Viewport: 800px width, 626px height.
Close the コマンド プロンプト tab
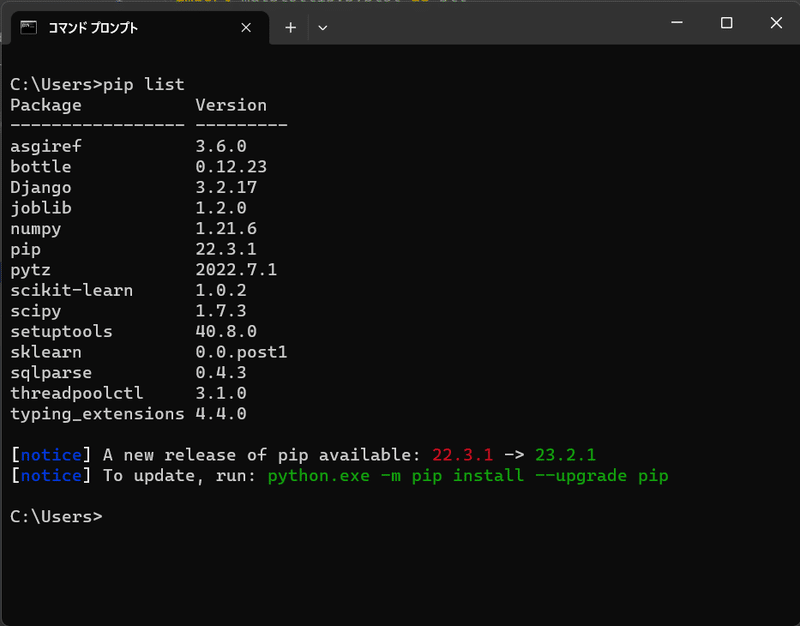(246, 28)
